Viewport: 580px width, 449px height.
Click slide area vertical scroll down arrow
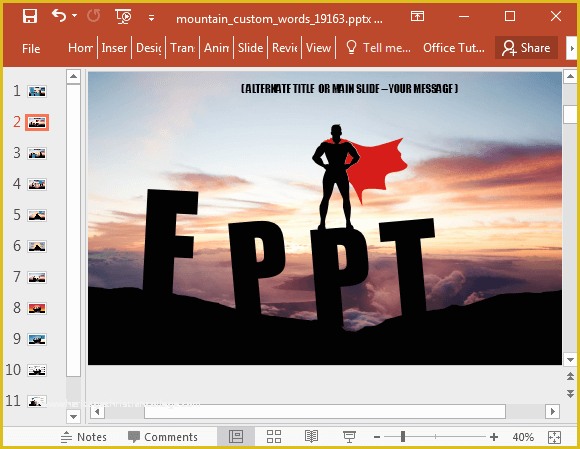pos(570,359)
